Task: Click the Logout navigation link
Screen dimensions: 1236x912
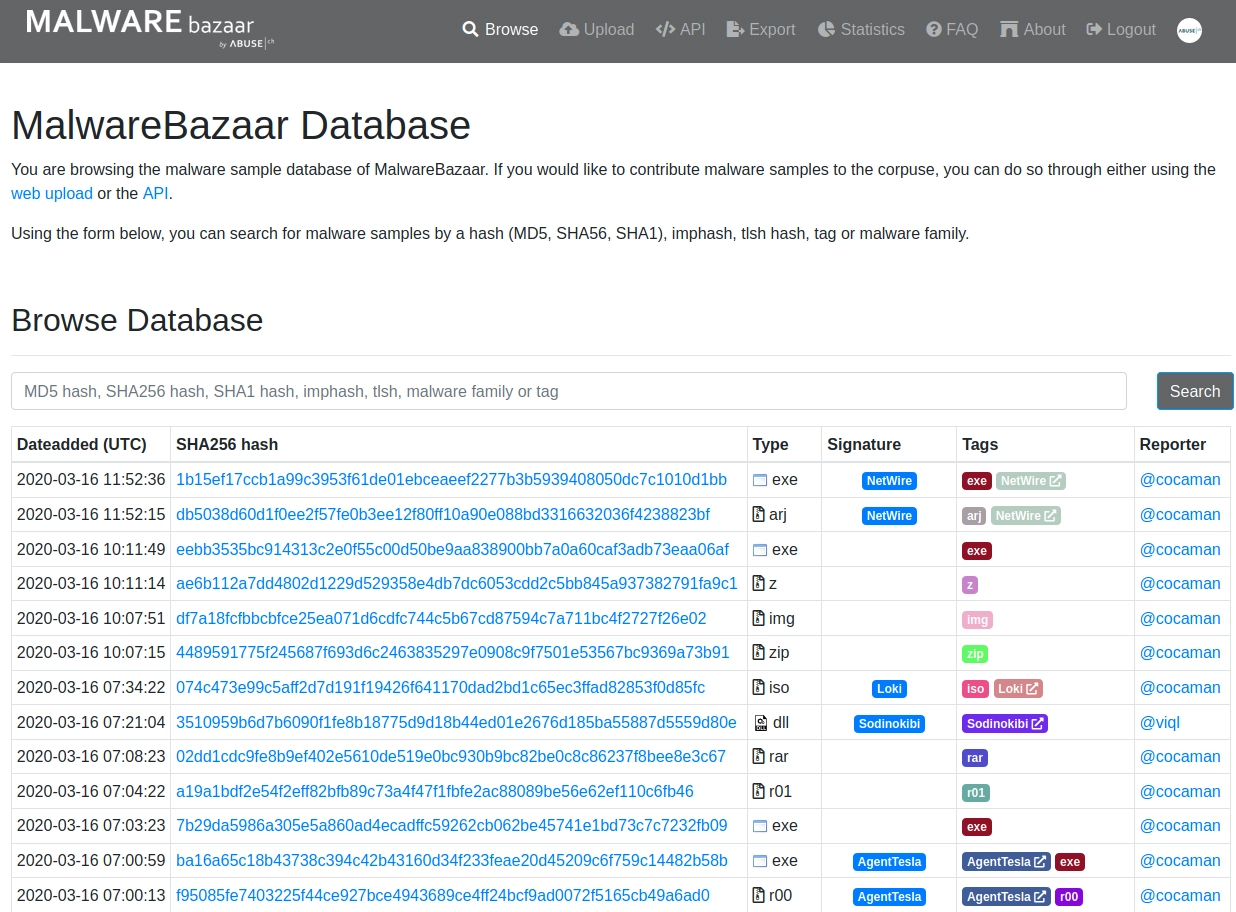Action: [x=1121, y=30]
